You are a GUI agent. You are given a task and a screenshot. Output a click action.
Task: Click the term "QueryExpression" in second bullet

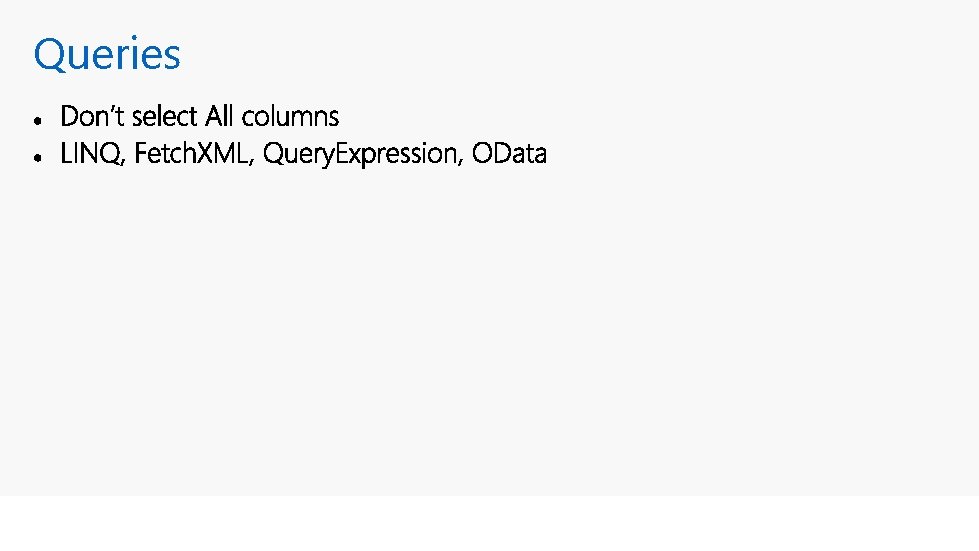click(x=360, y=154)
